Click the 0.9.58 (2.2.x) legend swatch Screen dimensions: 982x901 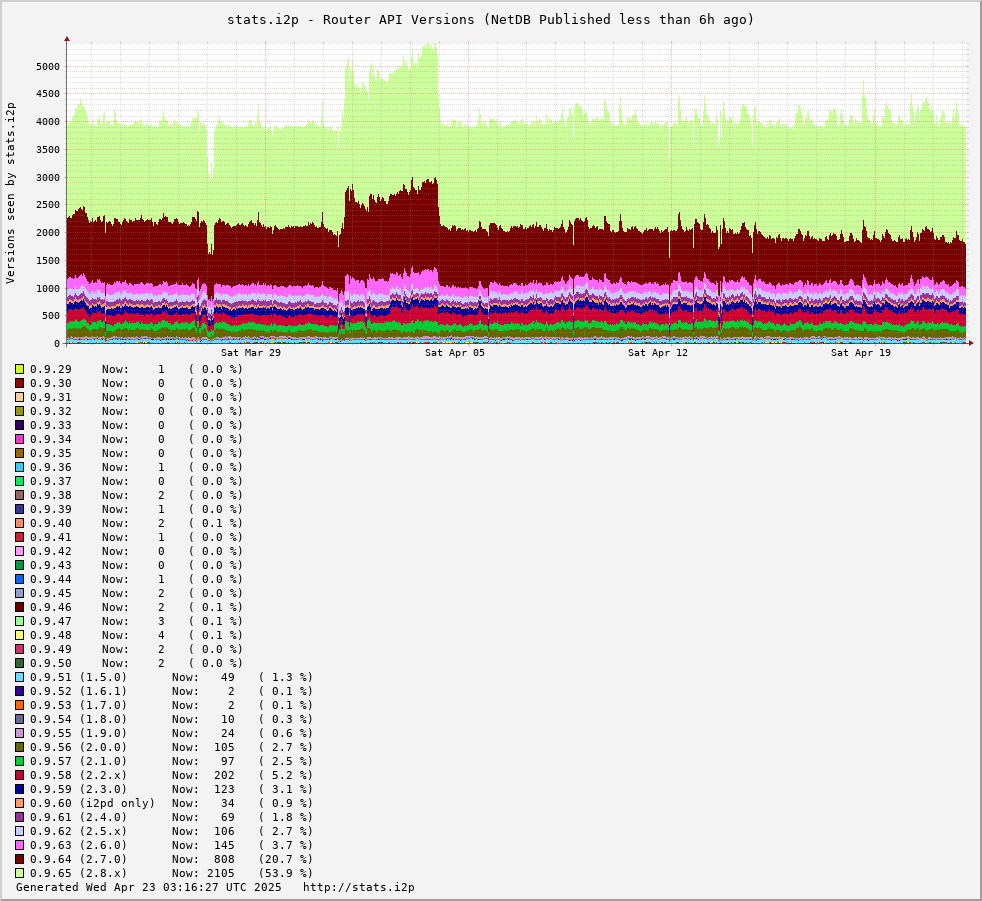coord(19,775)
